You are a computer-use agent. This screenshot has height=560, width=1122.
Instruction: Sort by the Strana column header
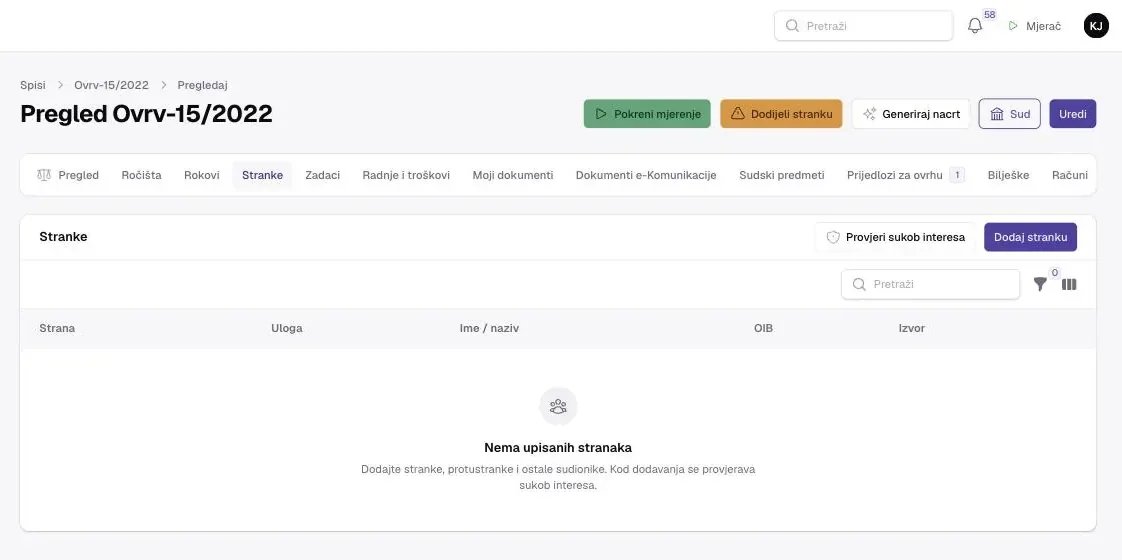pyautogui.click(x=57, y=328)
